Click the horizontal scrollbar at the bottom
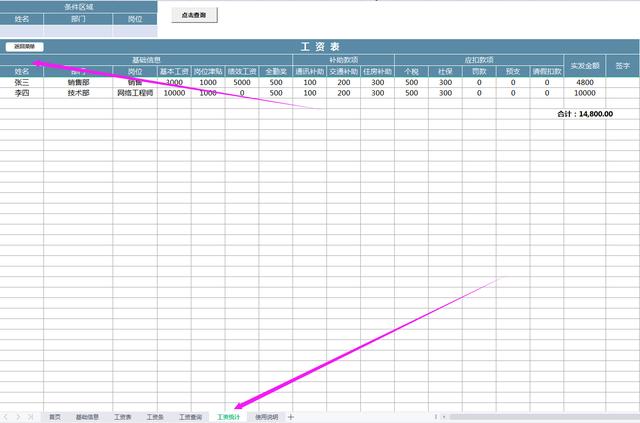The height and width of the screenshot is (423, 640). click(543, 417)
